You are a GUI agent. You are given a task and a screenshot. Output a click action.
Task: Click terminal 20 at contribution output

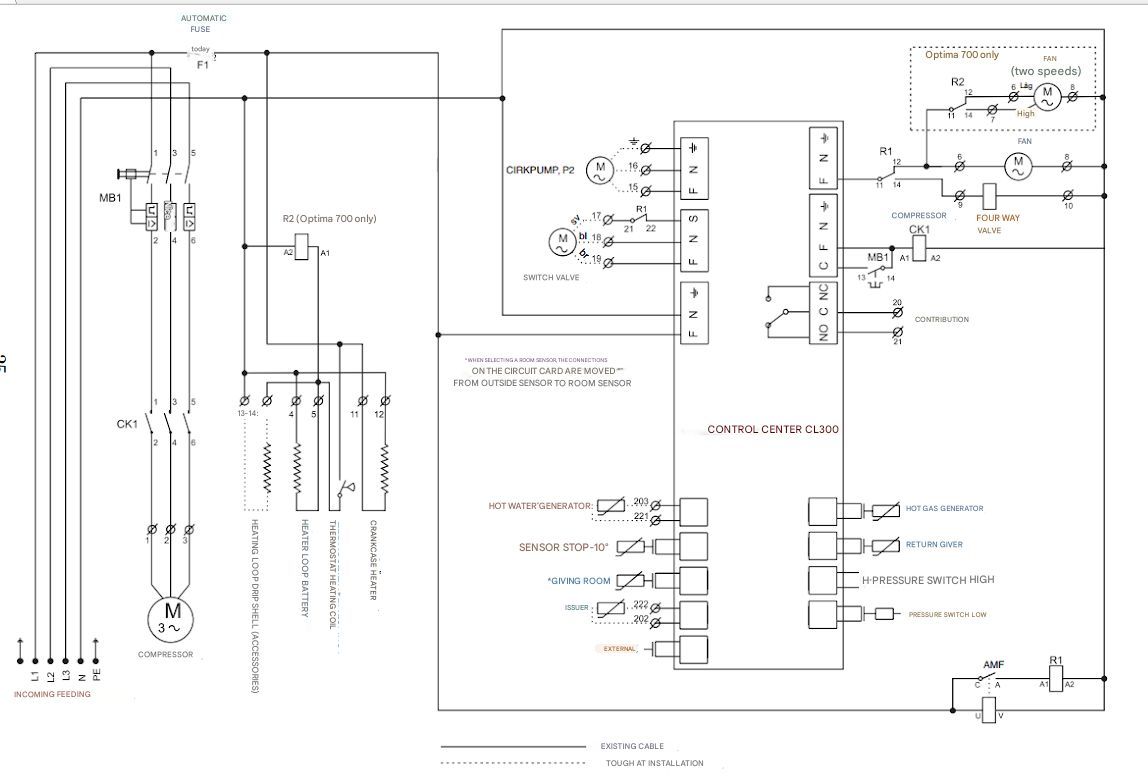tap(898, 313)
